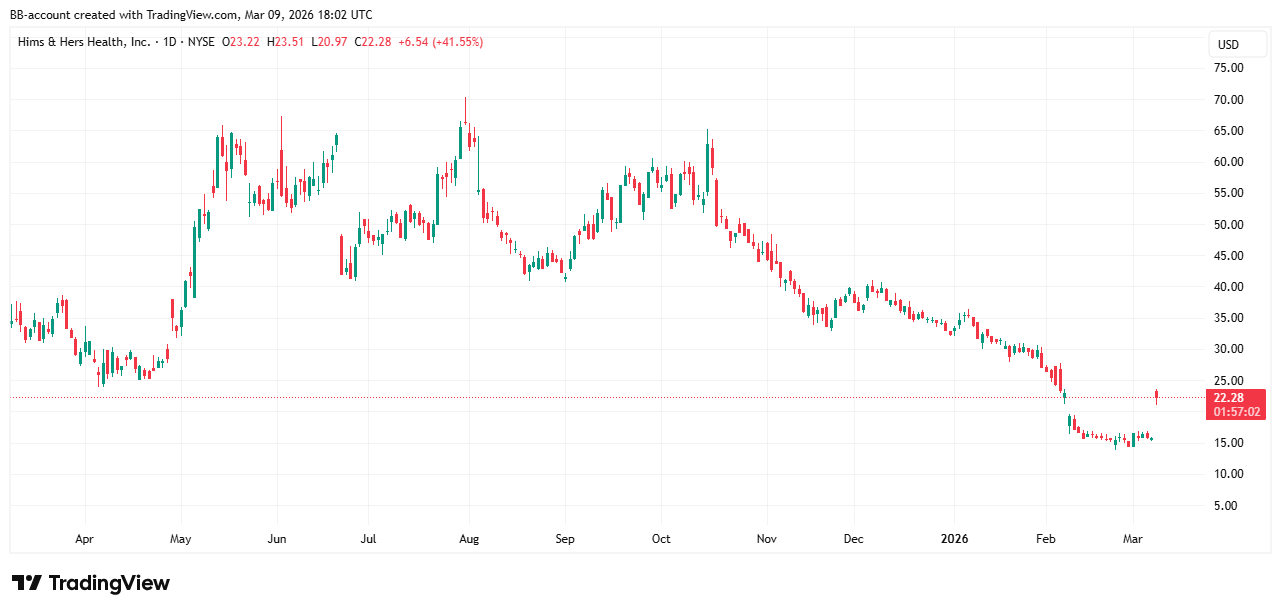This screenshot has height=613, width=1281.
Task: Click the 5.00 price scale label
Action: 1232,505
